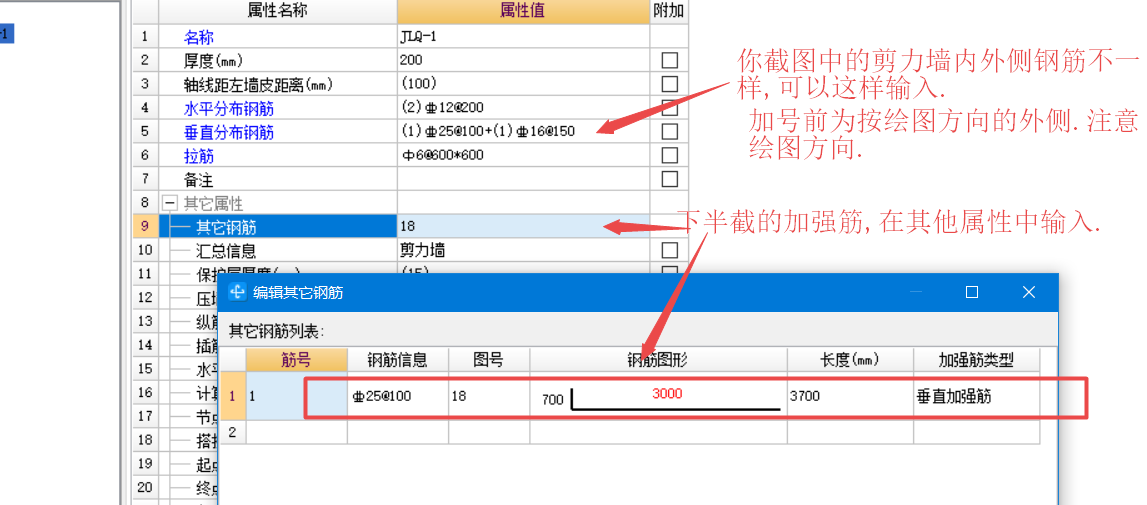Select the 名称 property row
1147x505 pixels.
pyautogui.click(x=278, y=37)
